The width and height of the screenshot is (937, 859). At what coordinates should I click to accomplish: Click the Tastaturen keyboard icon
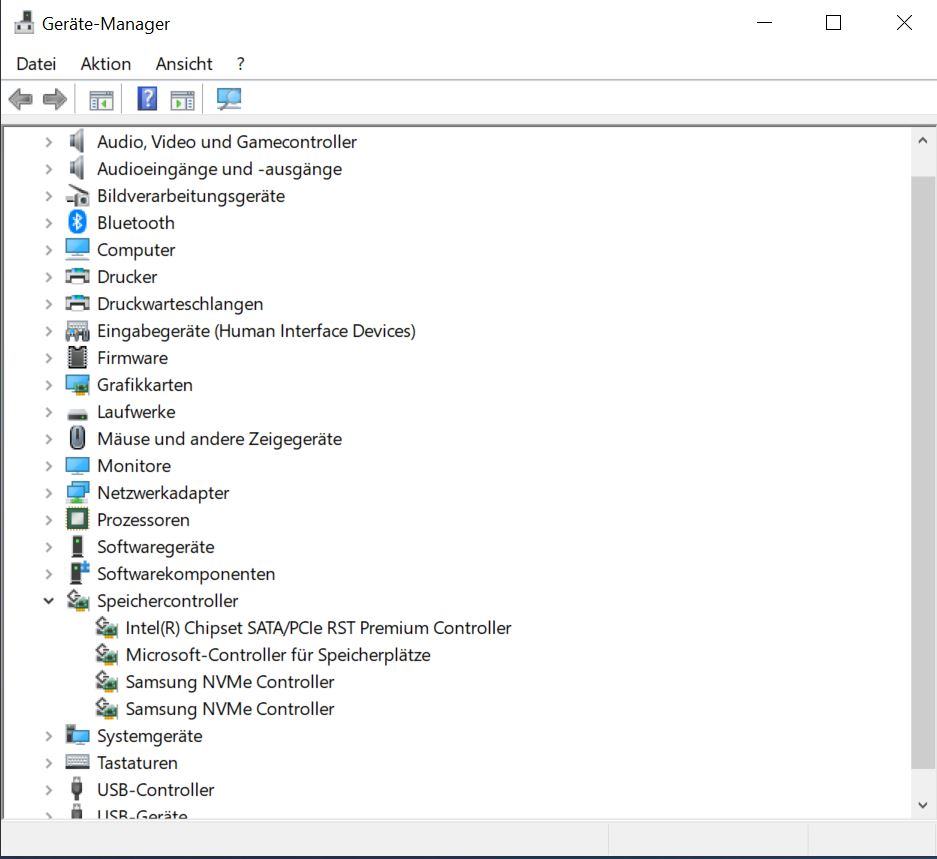click(77, 762)
